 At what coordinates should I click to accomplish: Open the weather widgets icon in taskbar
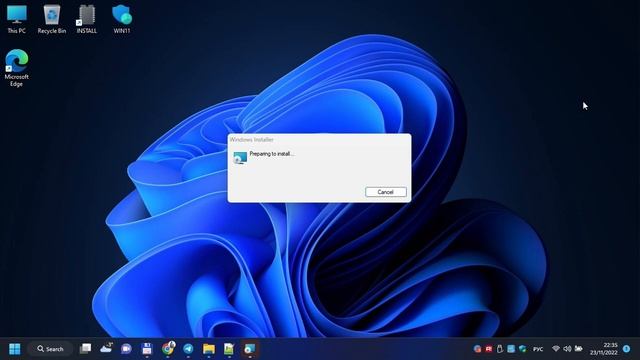(106, 348)
